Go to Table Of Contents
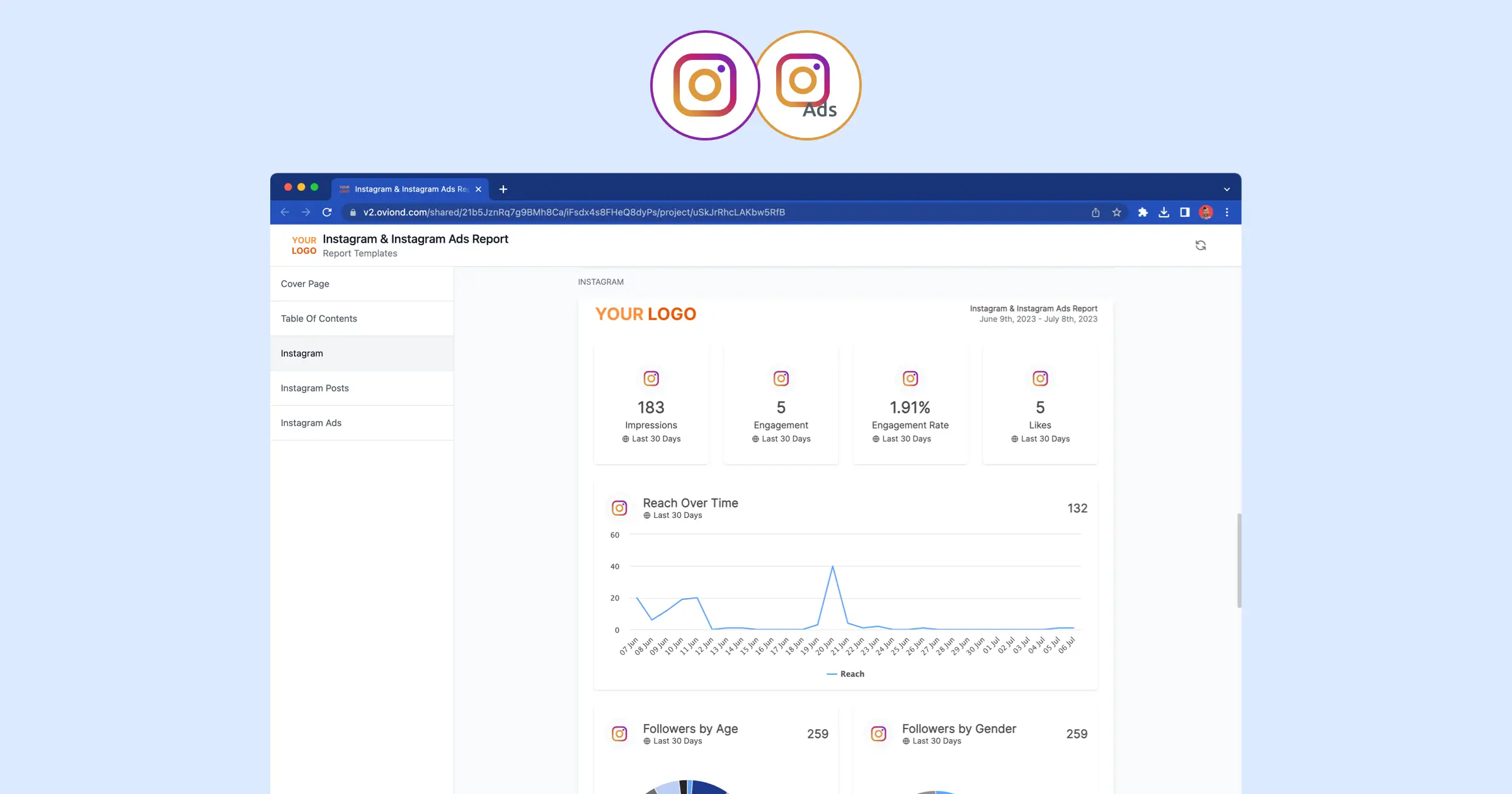Viewport: 1512px width, 794px height. [362, 318]
